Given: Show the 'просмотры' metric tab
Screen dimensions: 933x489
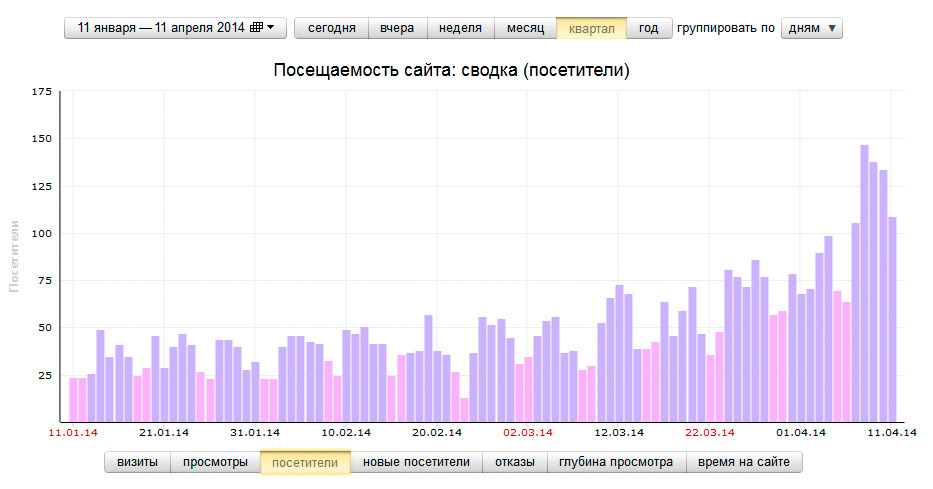Looking at the screenshot, I should (x=215, y=462).
